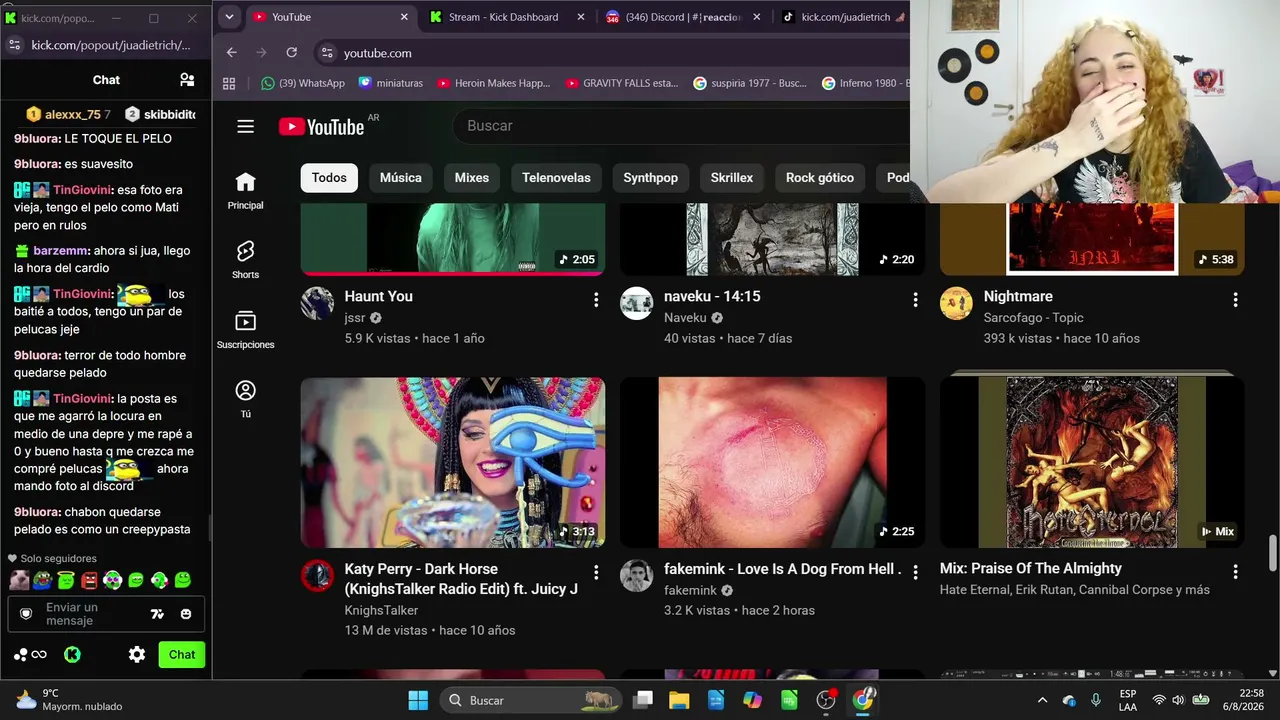Click the chat identity badge icon
Image resolution: width=1280 pixels, height=720 pixels.
tap(26, 614)
